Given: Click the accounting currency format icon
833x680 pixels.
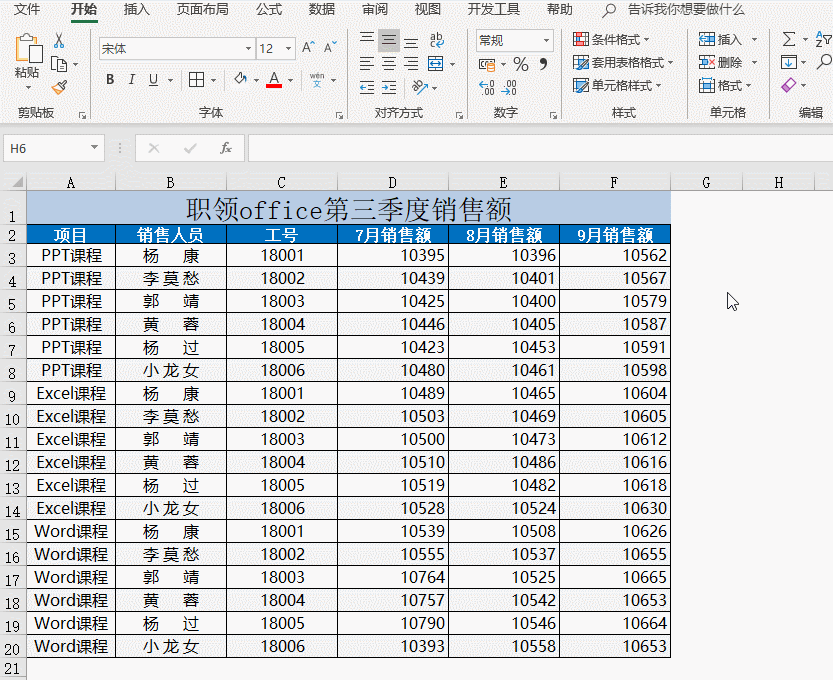Looking at the screenshot, I should coord(487,64).
